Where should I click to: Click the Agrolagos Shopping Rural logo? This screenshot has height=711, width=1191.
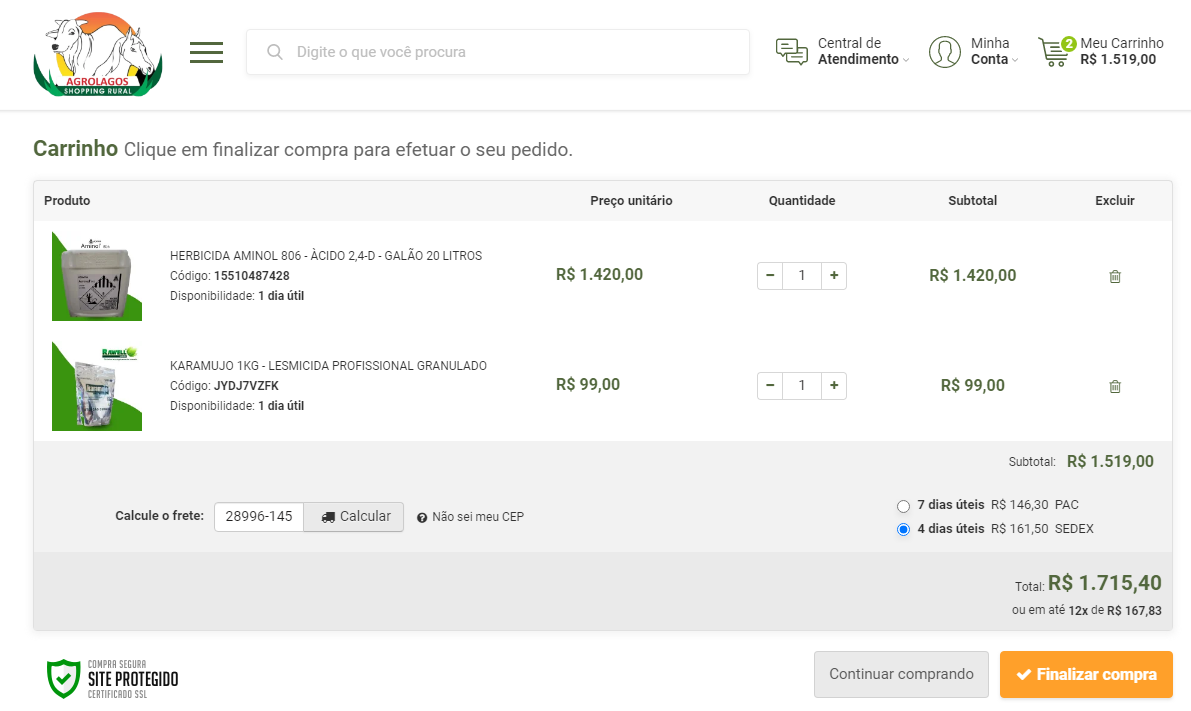point(97,55)
